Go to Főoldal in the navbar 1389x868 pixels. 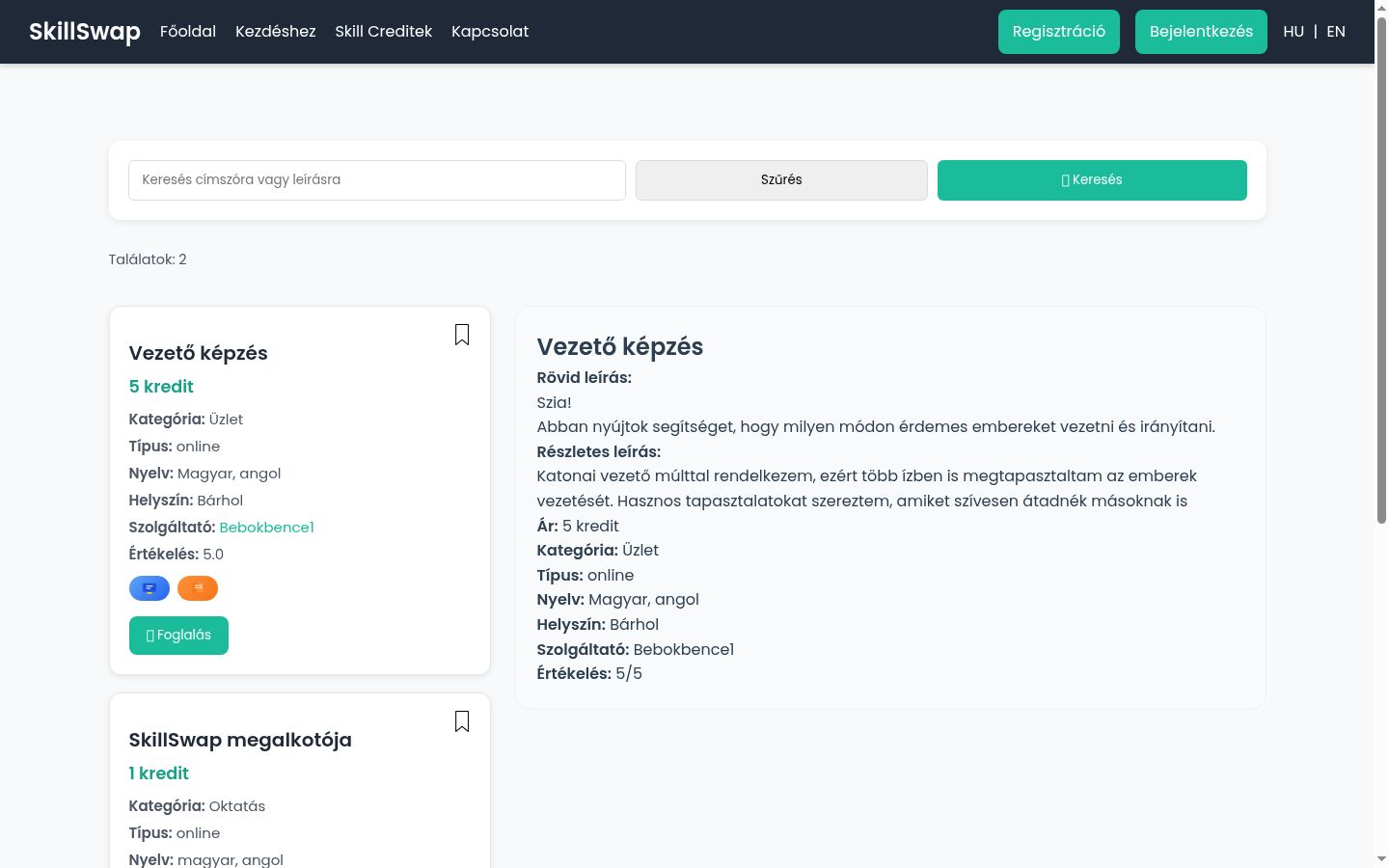click(x=188, y=32)
